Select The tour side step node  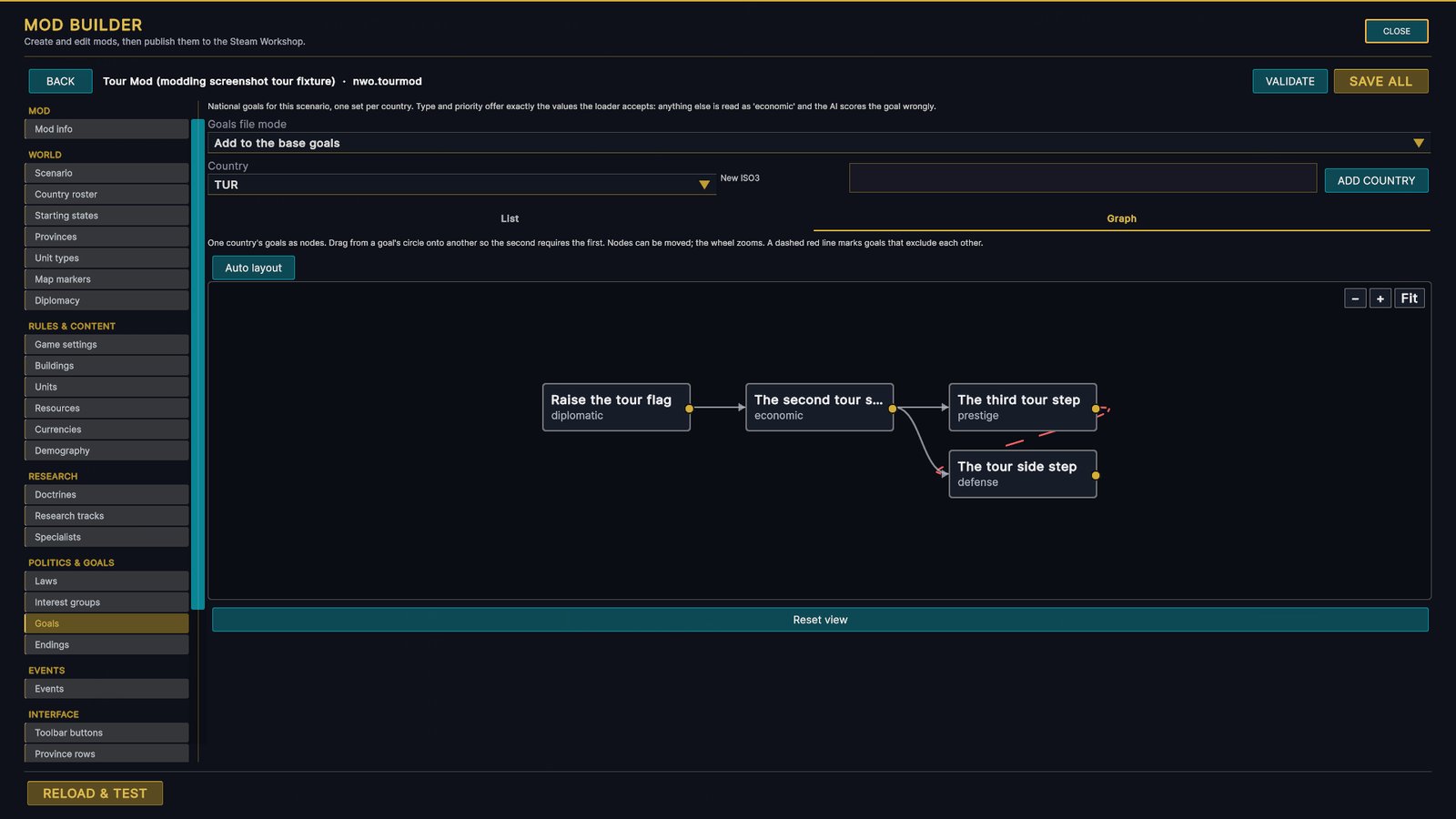click(1022, 473)
